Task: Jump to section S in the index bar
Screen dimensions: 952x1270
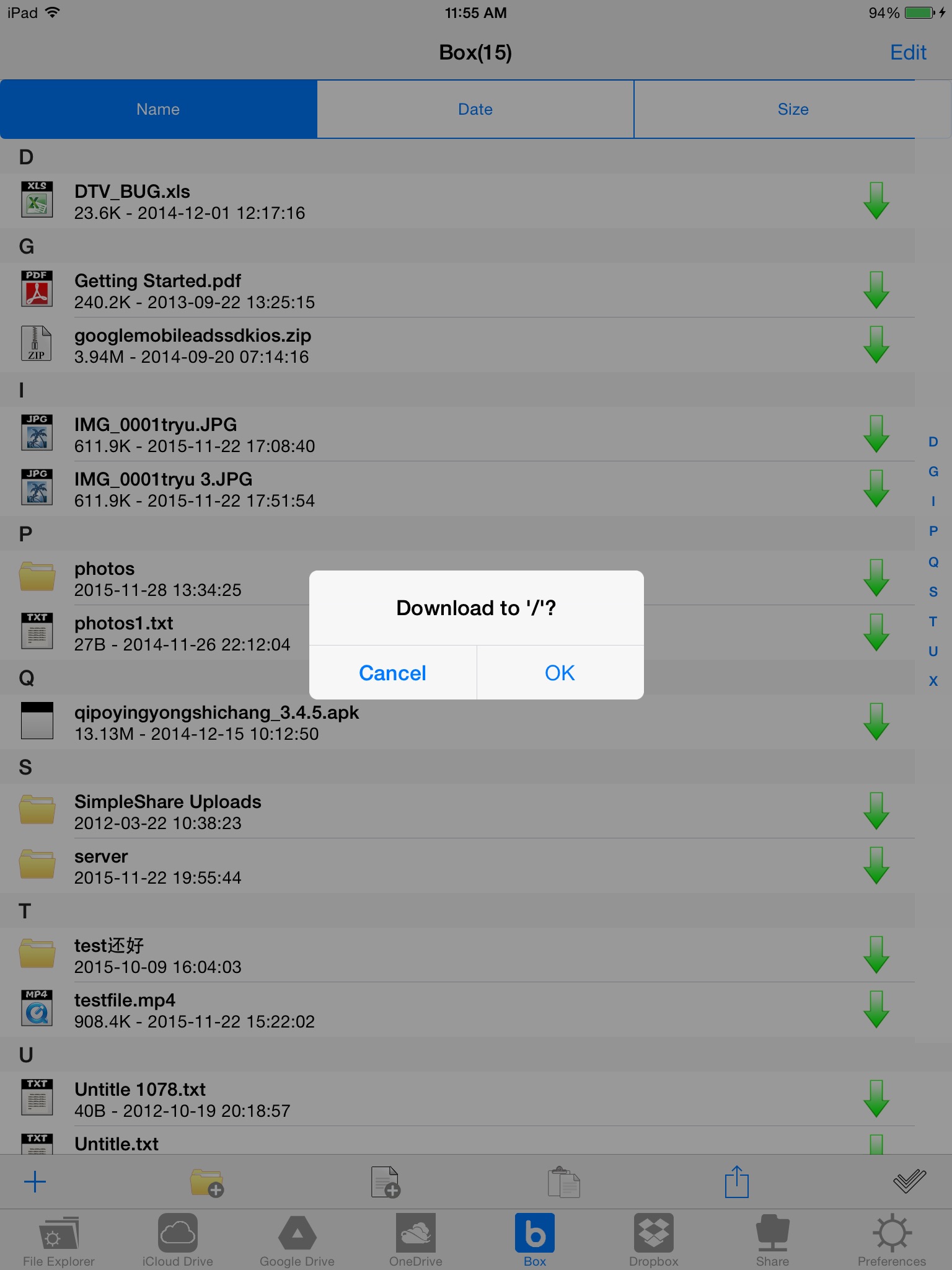Action: point(933,592)
